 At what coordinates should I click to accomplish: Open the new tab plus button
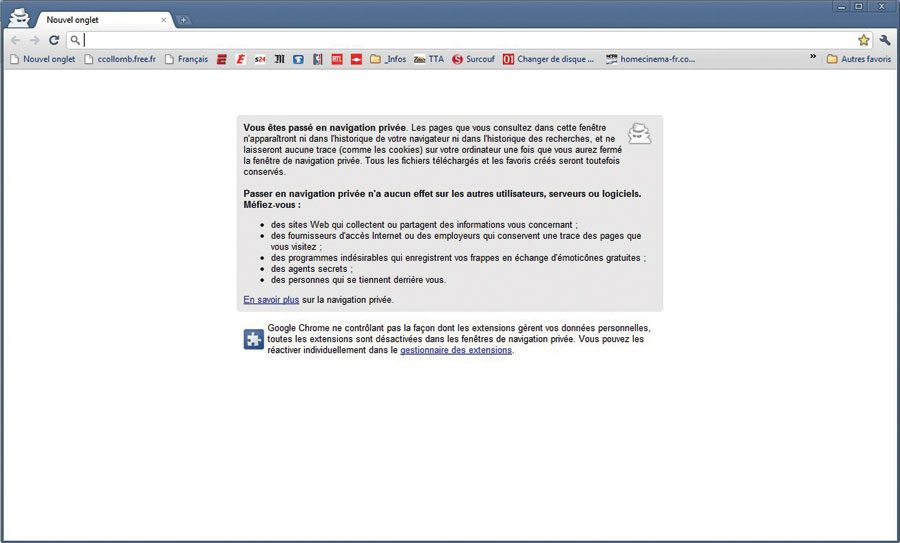tap(183, 20)
